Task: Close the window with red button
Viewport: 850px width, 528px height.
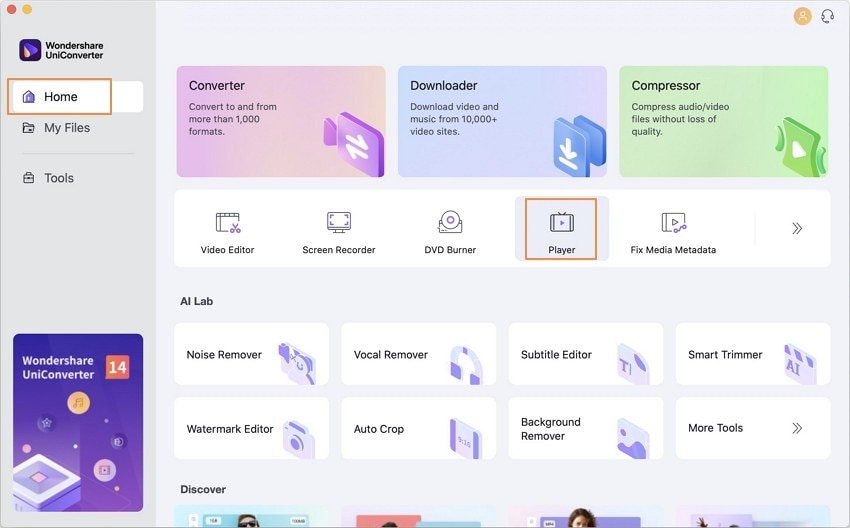Action: (11, 9)
